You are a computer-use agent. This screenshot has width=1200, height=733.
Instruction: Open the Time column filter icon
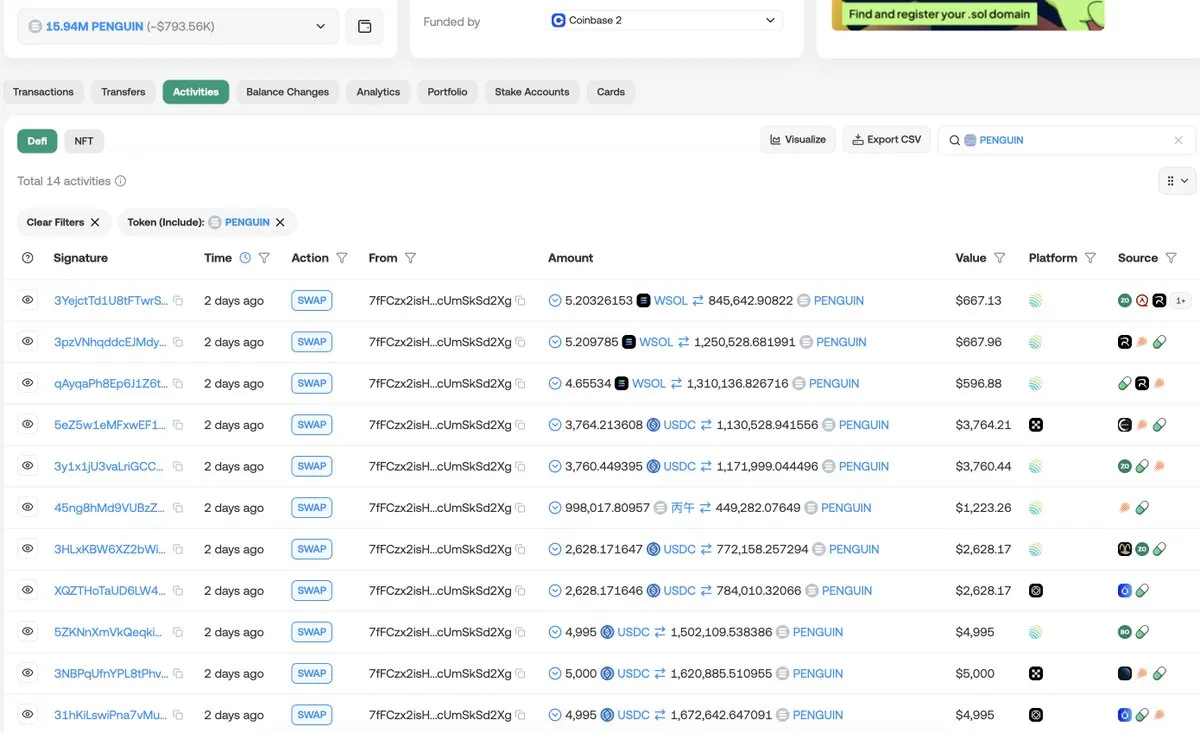click(264, 258)
